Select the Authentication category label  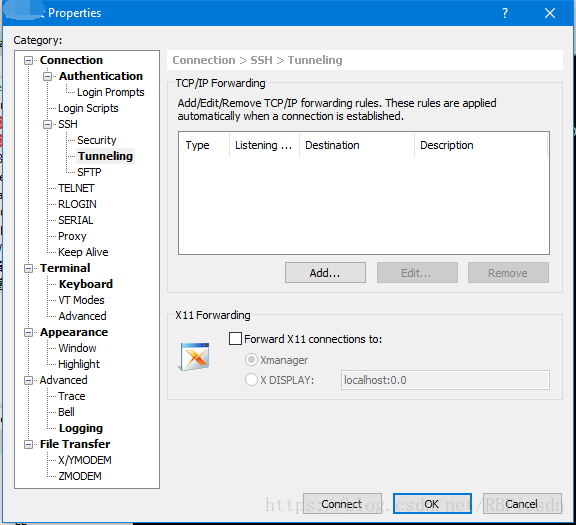click(x=101, y=76)
